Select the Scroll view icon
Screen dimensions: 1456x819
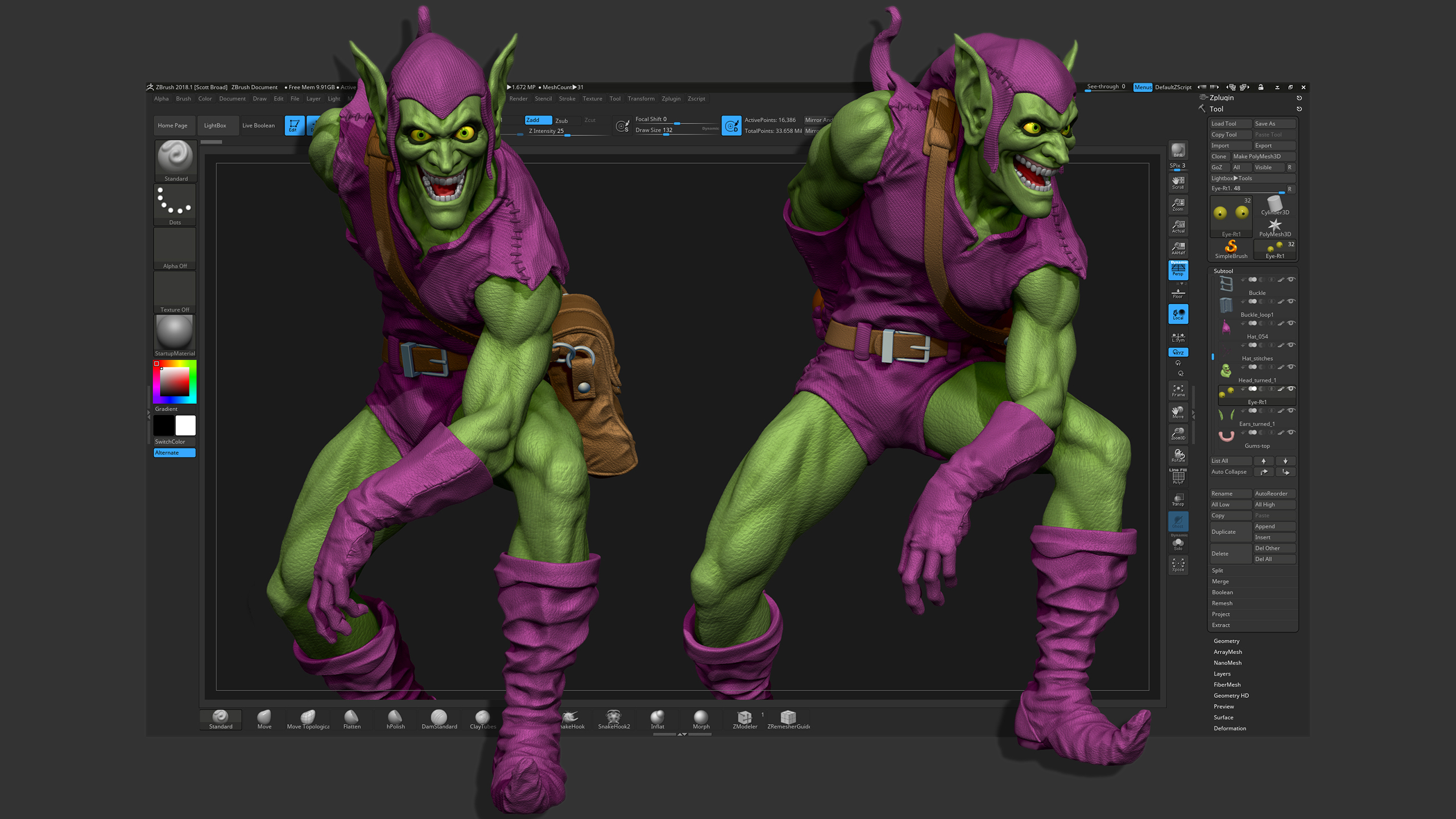[1178, 183]
